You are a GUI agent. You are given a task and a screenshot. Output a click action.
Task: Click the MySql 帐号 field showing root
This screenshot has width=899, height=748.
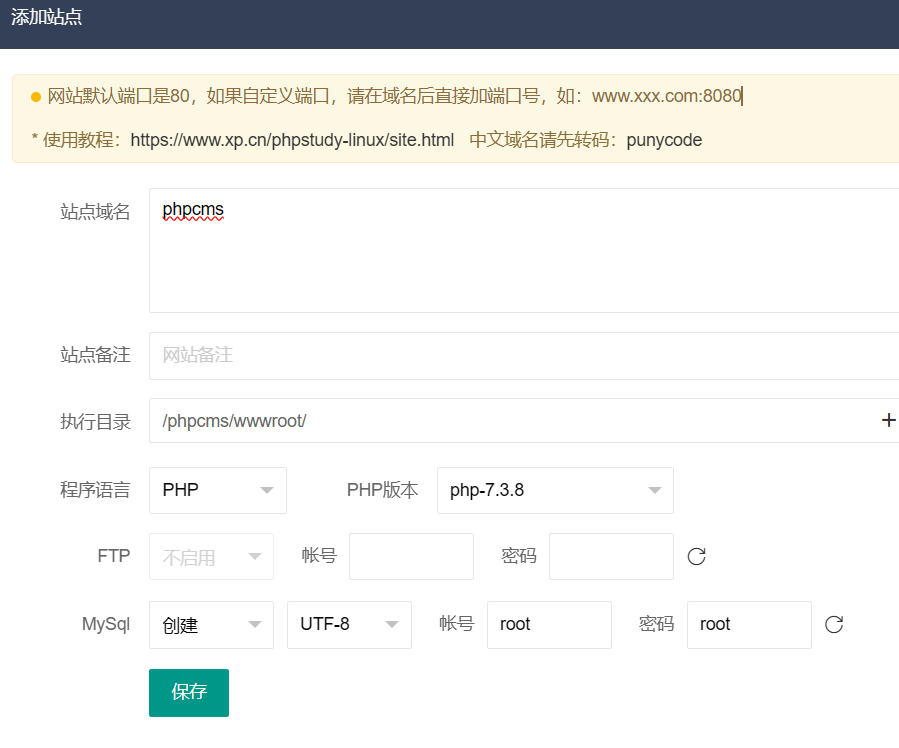[549, 625]
